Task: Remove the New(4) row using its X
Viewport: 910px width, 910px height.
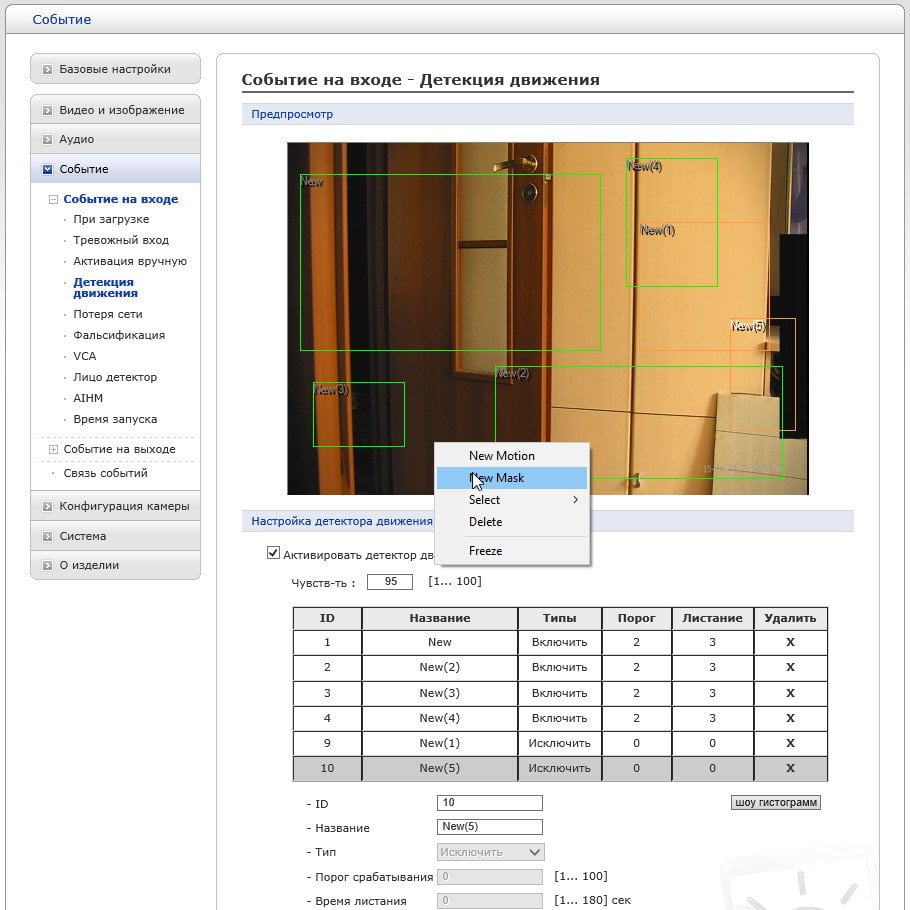Action: pos(790,718)
